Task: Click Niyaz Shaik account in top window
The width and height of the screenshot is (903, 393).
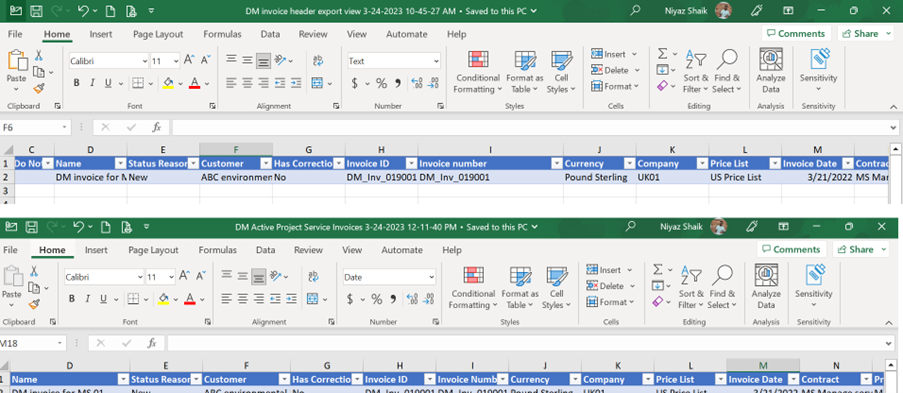Action: tap(697, 10)
